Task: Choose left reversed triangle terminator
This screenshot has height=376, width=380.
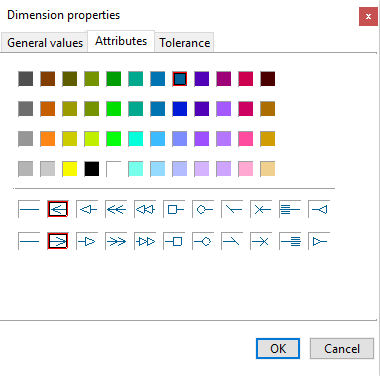Action: [x=319, y=209]
